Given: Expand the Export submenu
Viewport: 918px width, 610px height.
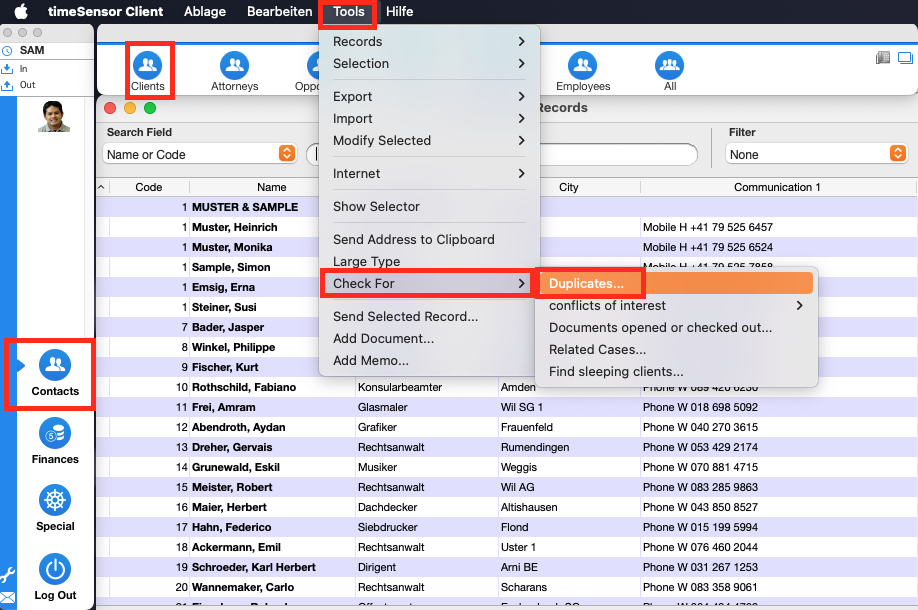Looking at the screenshot, I should point(429,97).
